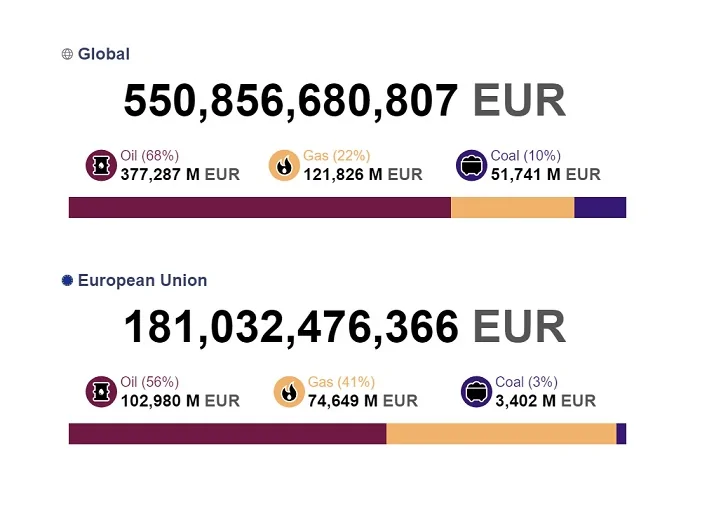Click the 550,856,680,807 EUR total
Viewport: 728px width, 506px height.
344,101
